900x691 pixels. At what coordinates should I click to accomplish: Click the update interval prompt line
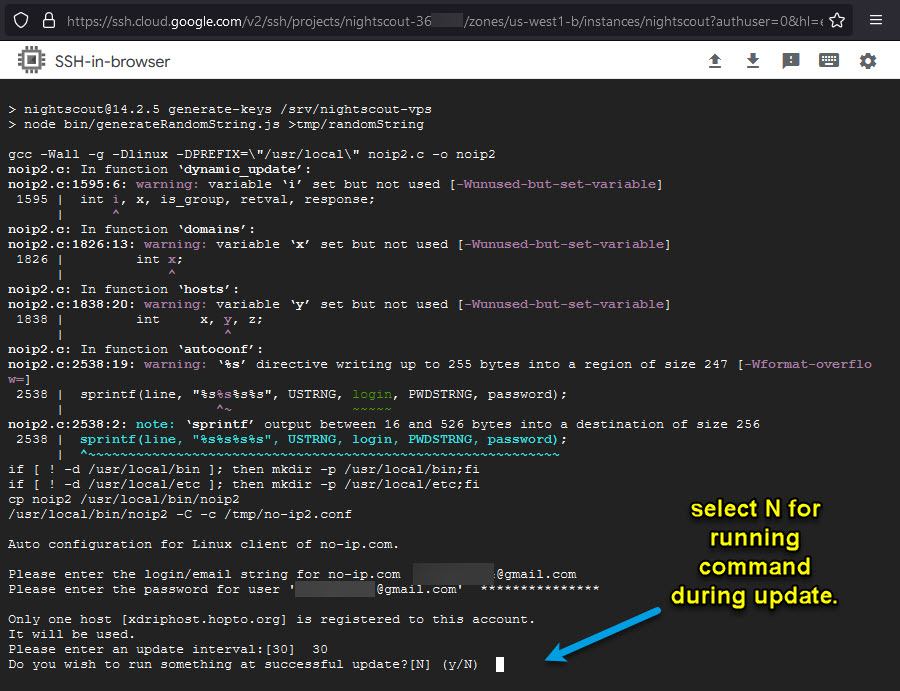point(167,649)
